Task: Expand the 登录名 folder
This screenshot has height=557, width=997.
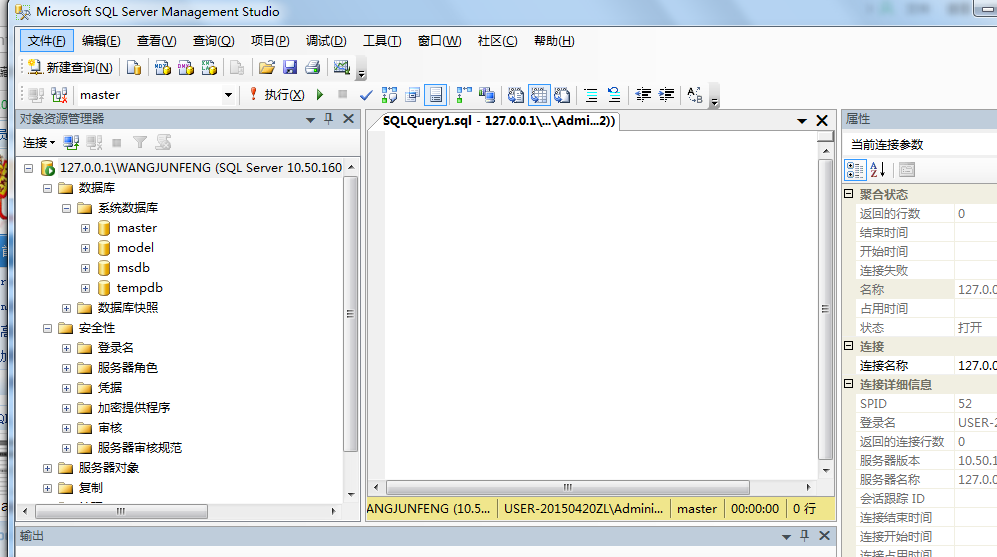Action: [x=66, y=348]
